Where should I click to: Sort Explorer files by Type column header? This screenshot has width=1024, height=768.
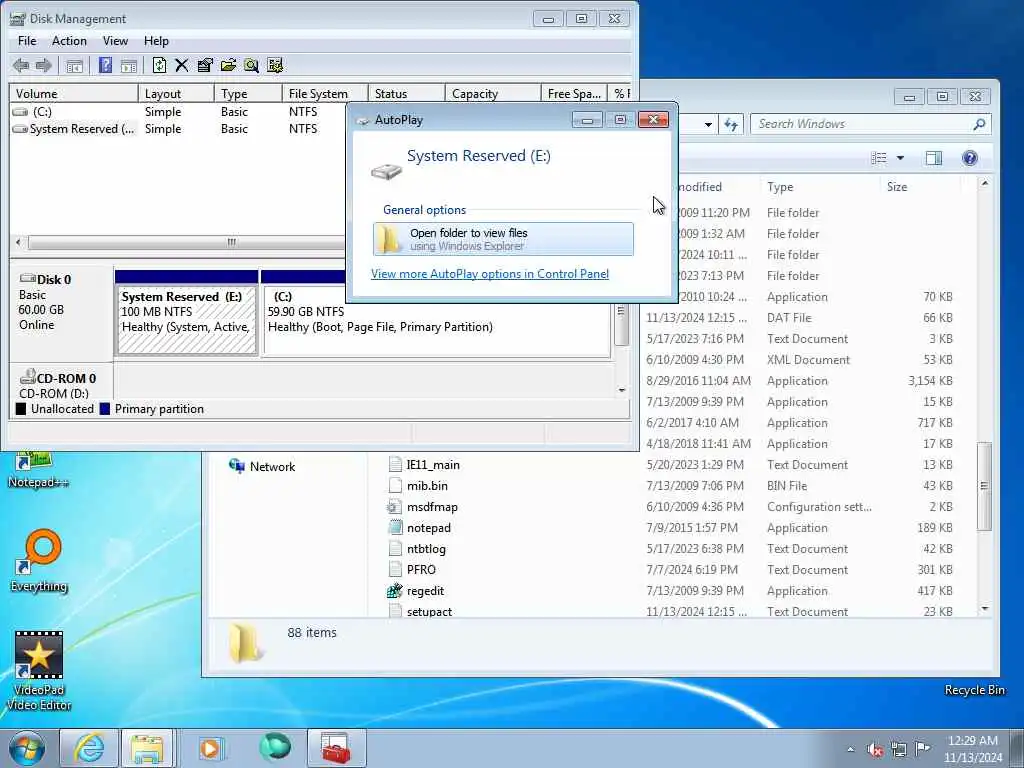(820, 187)
